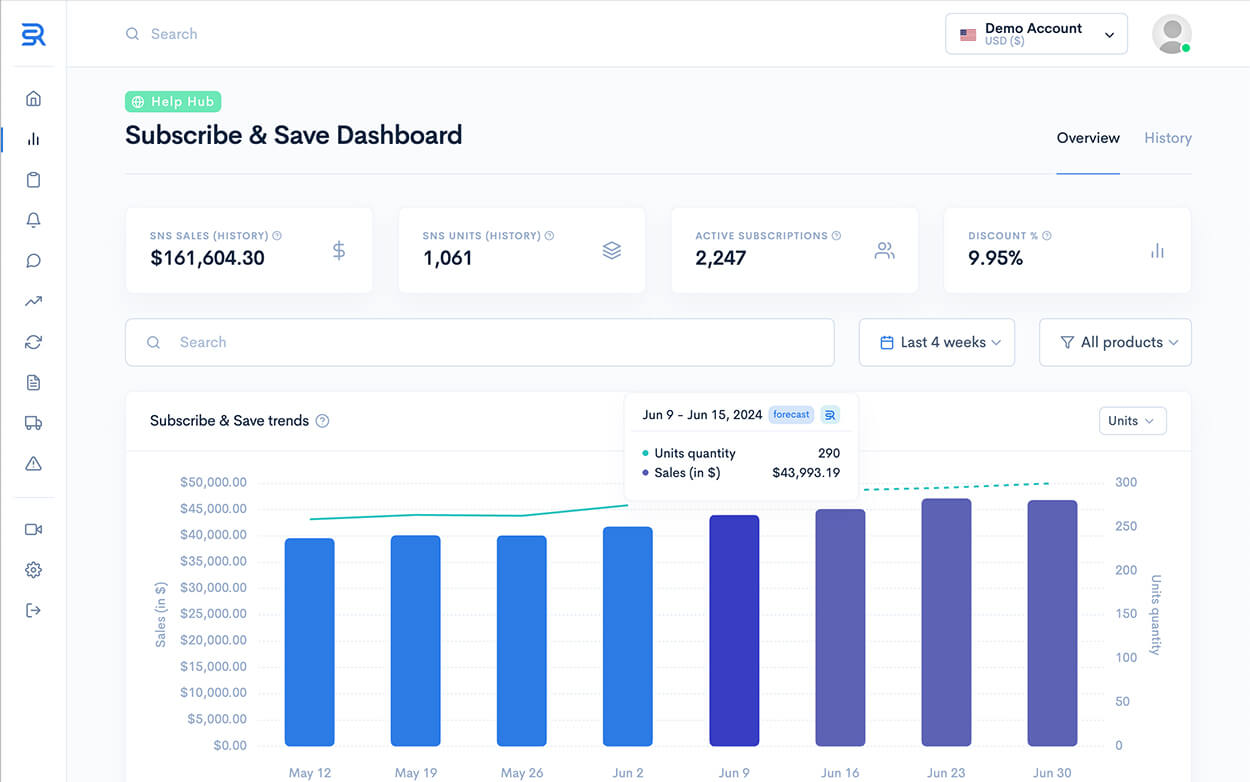The height and width of the screenshot is (782, 1250).
Task: Click the people icon on Active Subscriptions card
Action: pos(884,251)
